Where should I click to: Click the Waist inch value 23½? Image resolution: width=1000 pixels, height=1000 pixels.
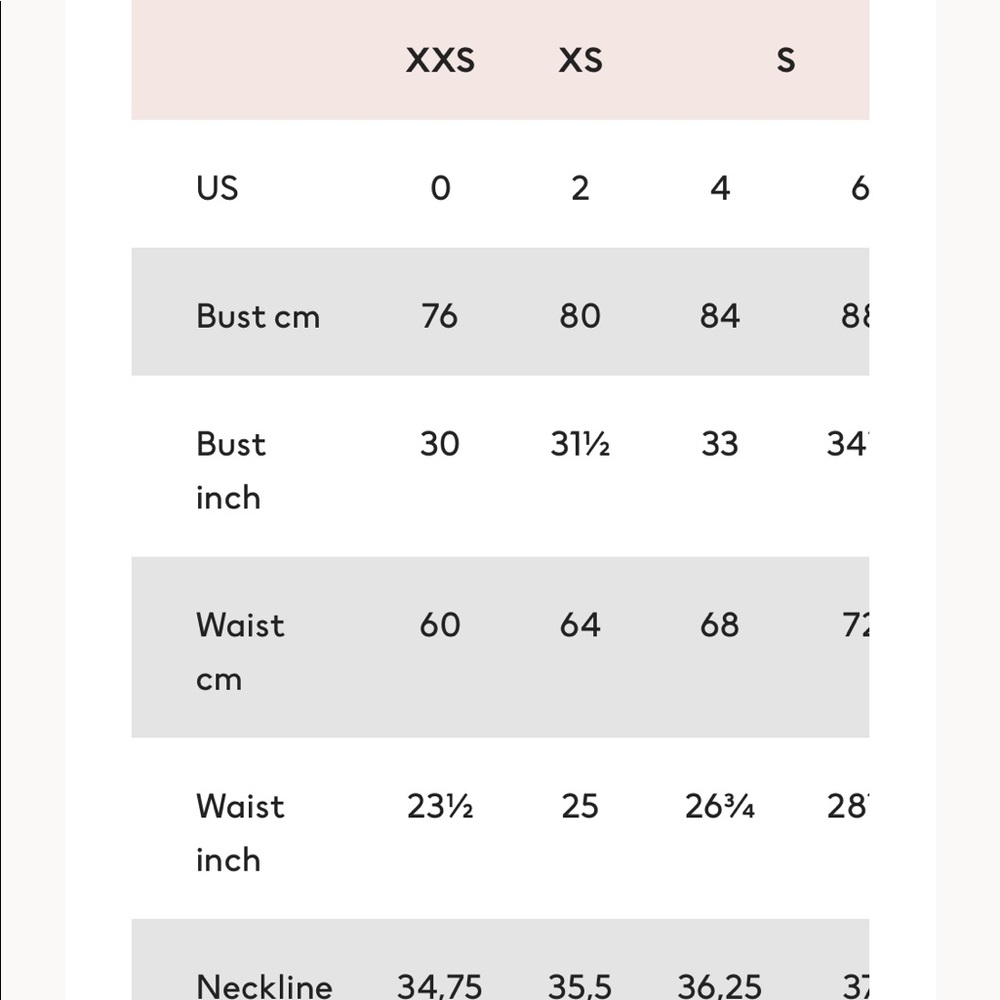tap(440, 806)
